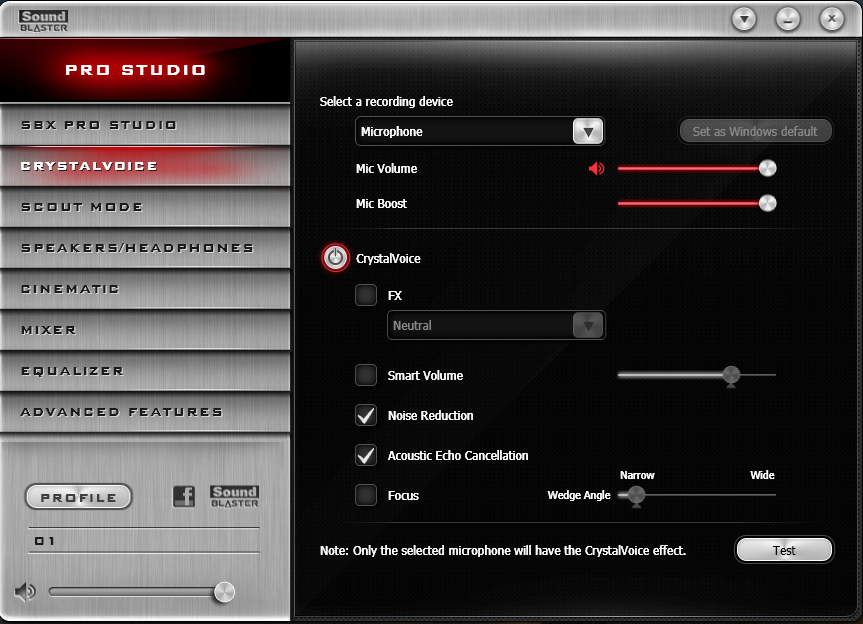This screenshot has height=624, width=863.
Task: Click the CrystalVoice effect note text
Action: (x=503, y=550)
